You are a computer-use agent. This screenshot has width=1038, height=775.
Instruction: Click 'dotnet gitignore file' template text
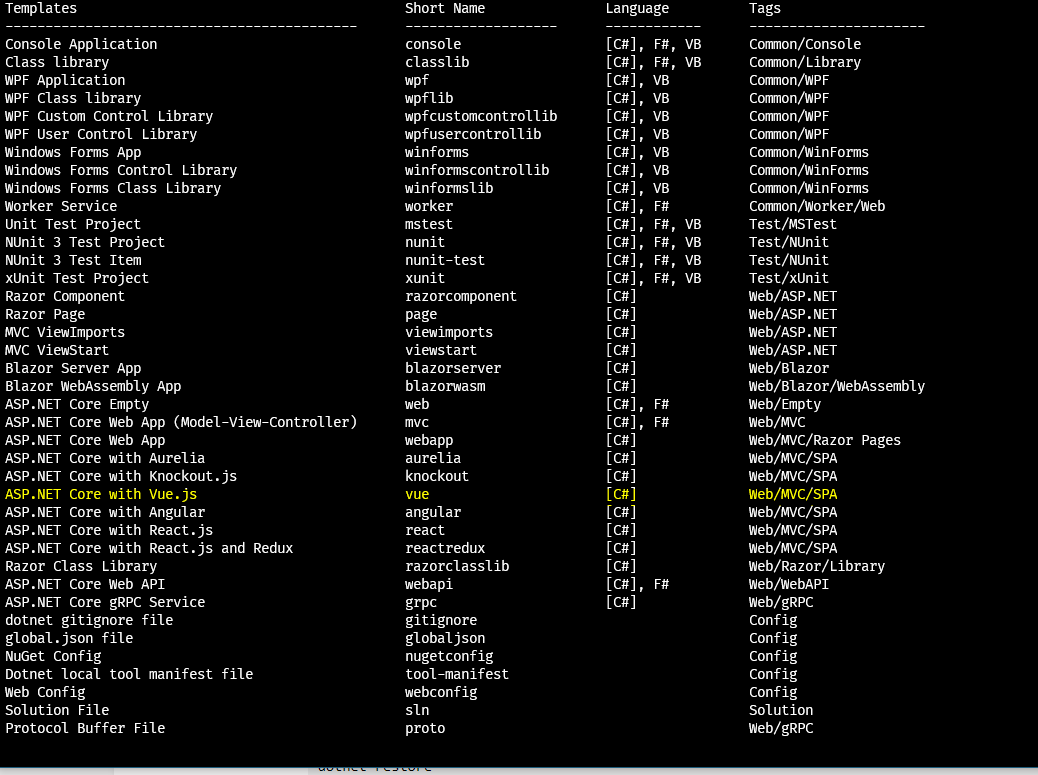pyautogui.click(x=89, y=620)
